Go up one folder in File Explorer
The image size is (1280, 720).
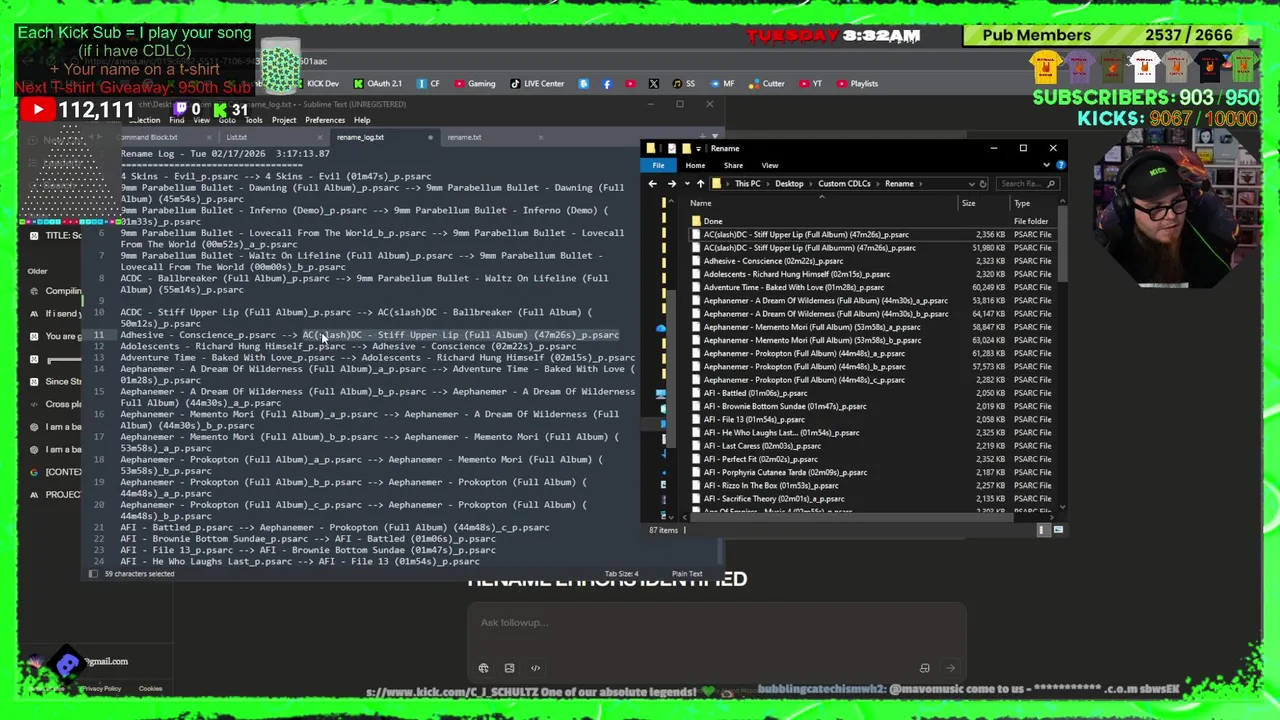click(700, 184)
